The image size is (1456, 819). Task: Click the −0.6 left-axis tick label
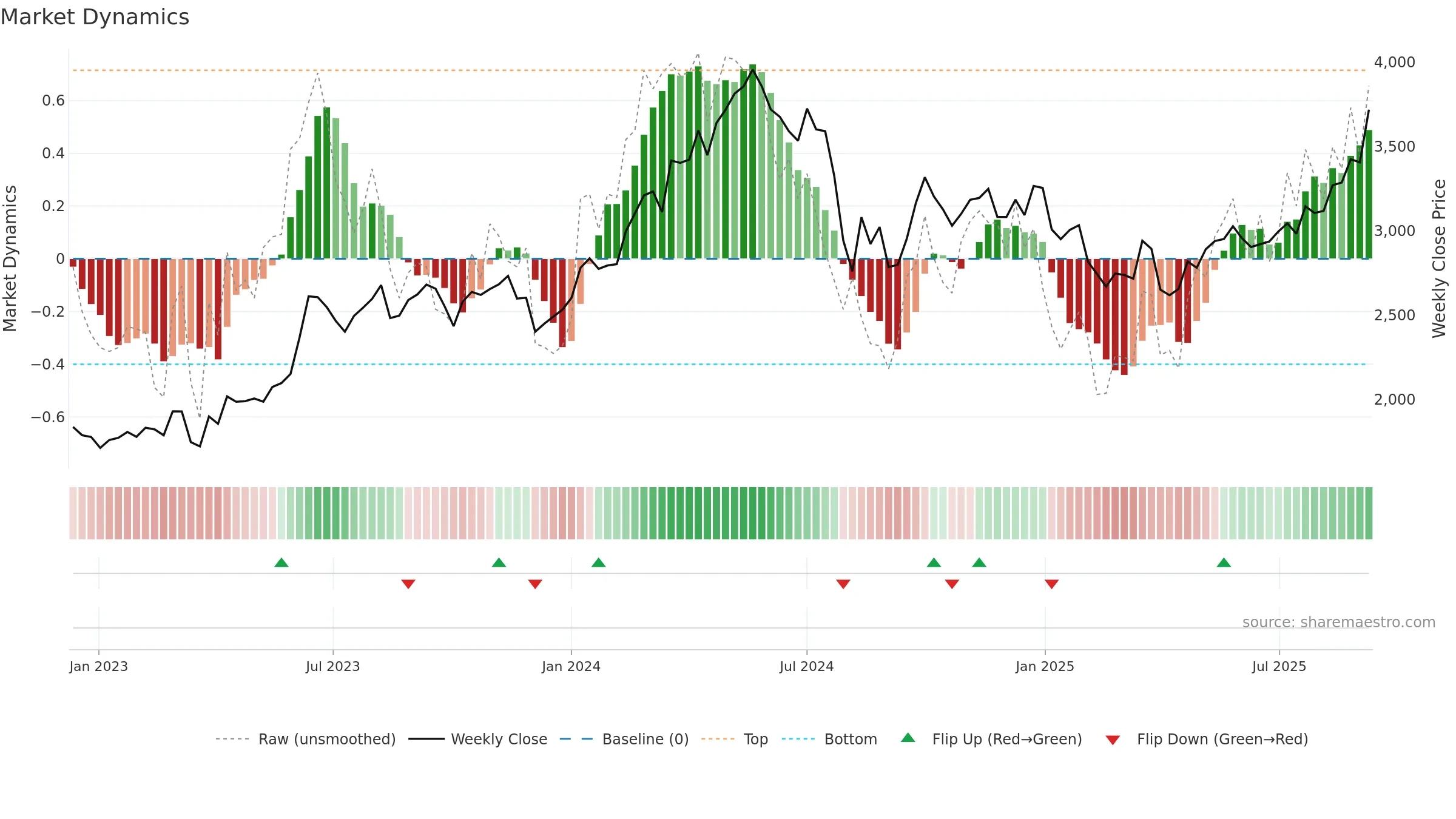[x=48, y=417]
